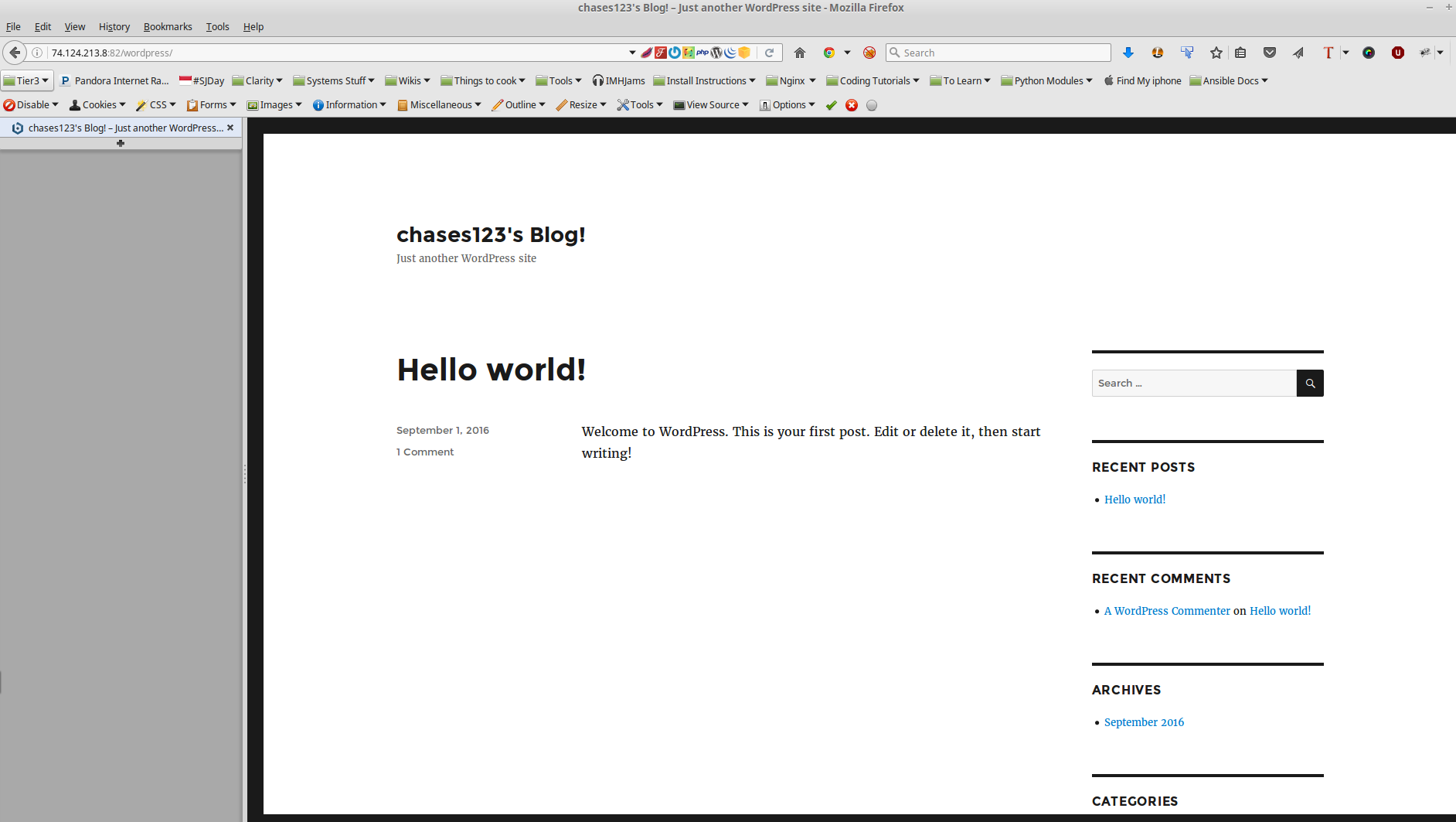Viewport: 1456px width, 822px height.
Task: Open the Python Modules bookmark folder
Action: [1047, 80]
